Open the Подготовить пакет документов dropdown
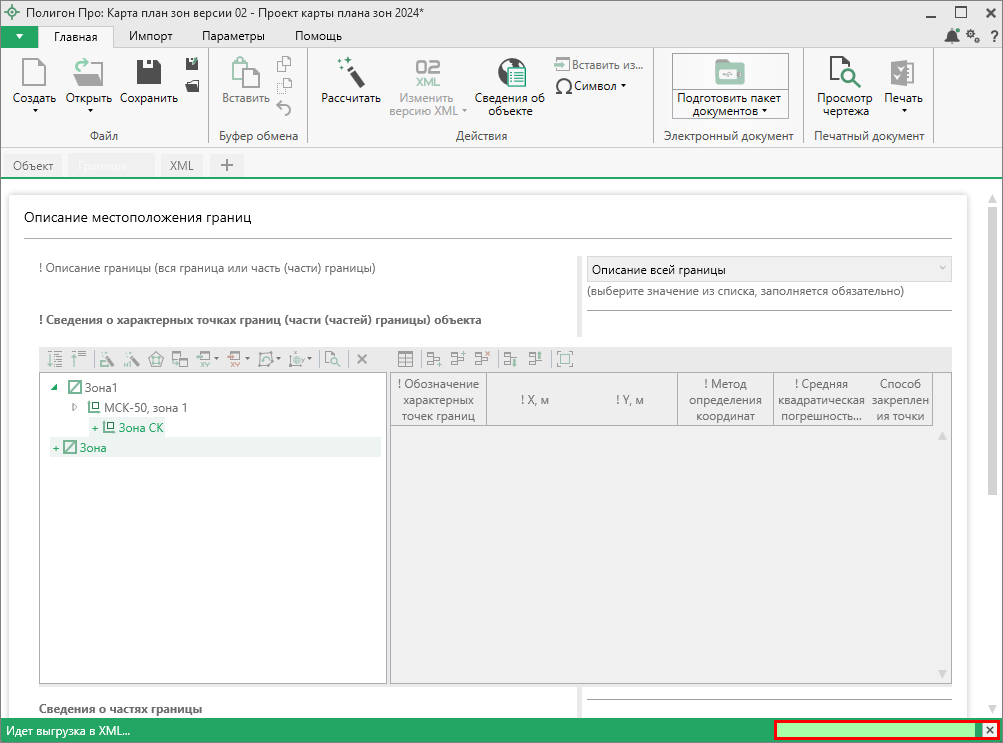Screen dimensions: 1003x743 (x=729, y=105)
